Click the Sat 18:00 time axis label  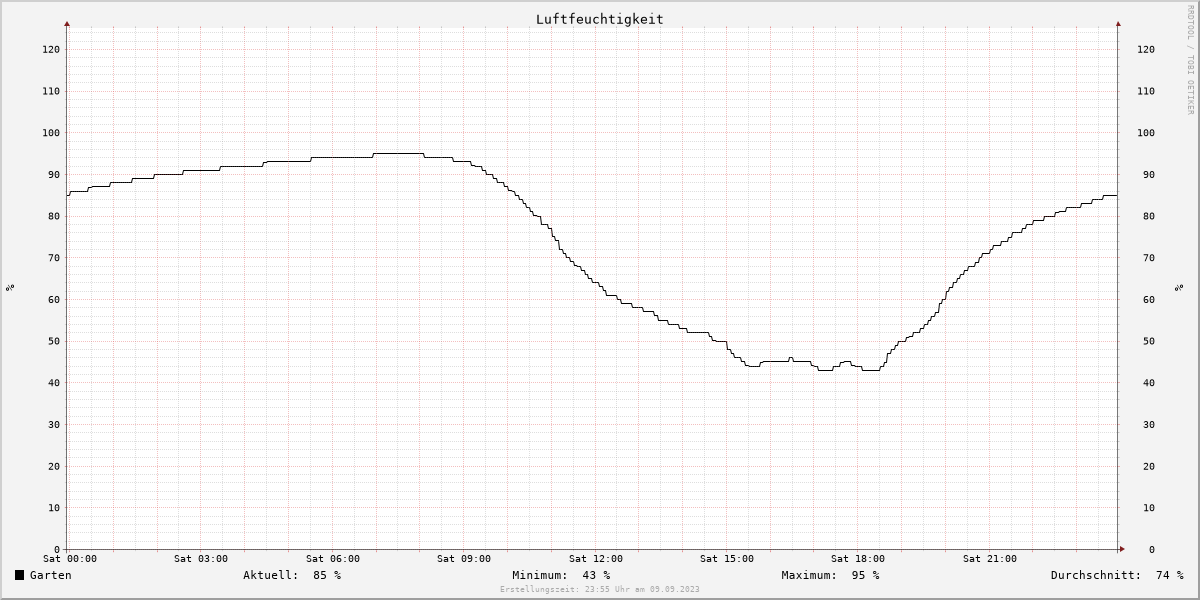(x=858, y=559)
